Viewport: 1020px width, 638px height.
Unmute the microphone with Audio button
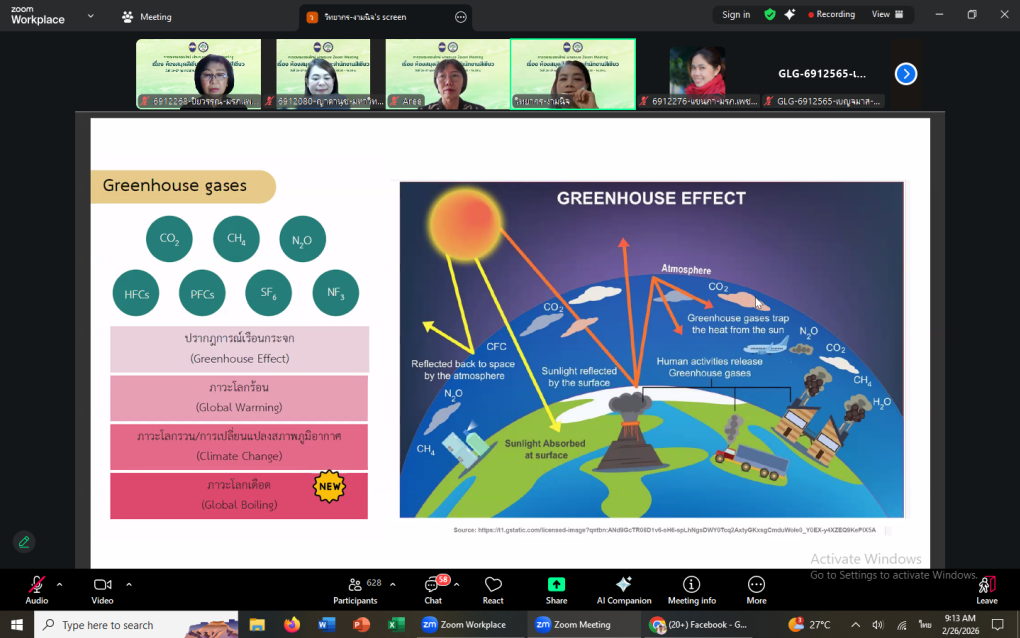[x=37, y=589]
